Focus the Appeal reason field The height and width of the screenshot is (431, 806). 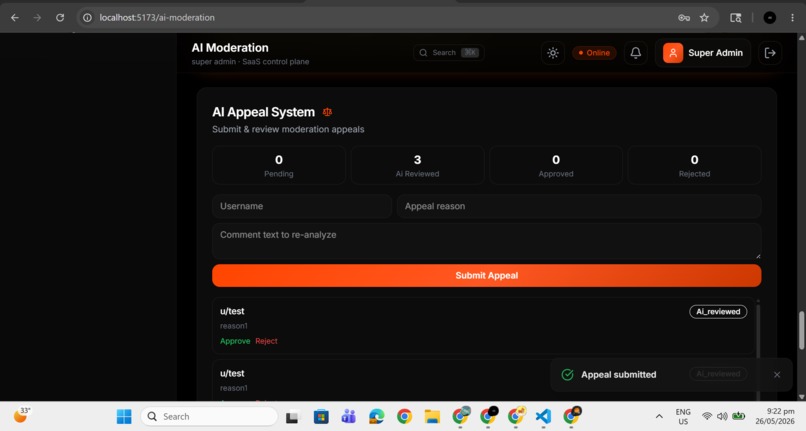(x=579, y=206)
